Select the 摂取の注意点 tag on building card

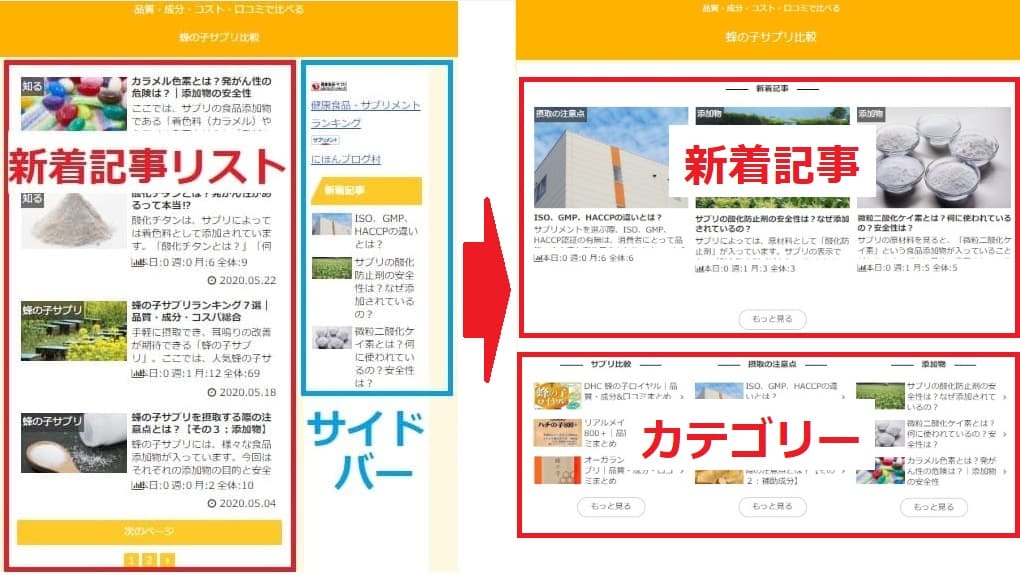click(560, 114)
